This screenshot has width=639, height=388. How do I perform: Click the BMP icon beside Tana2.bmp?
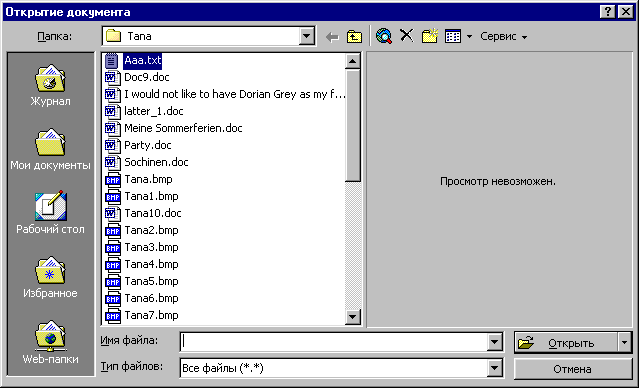tap(112, 231)
